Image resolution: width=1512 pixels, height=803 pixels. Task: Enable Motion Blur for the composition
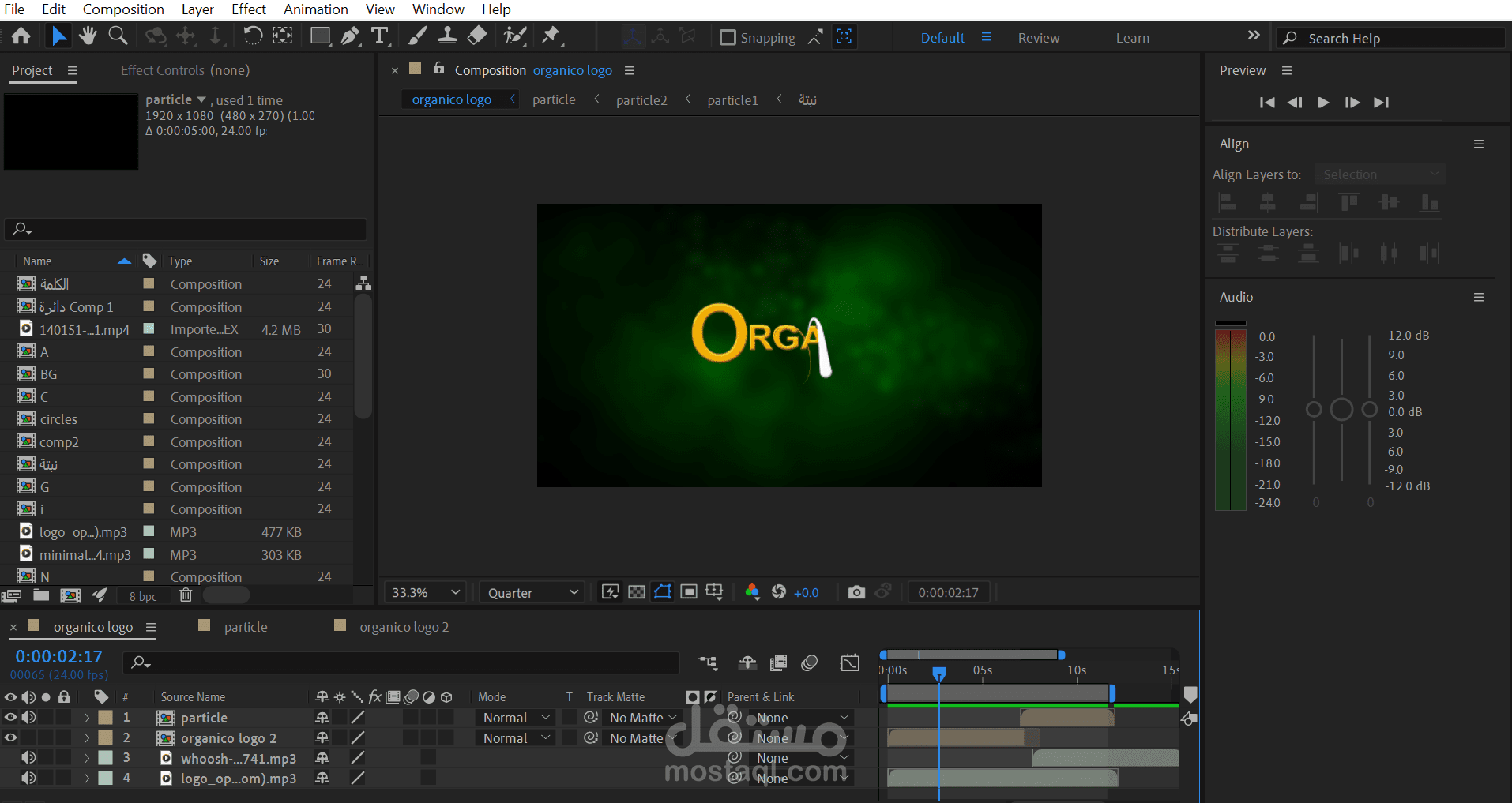[x=809, y=663]
